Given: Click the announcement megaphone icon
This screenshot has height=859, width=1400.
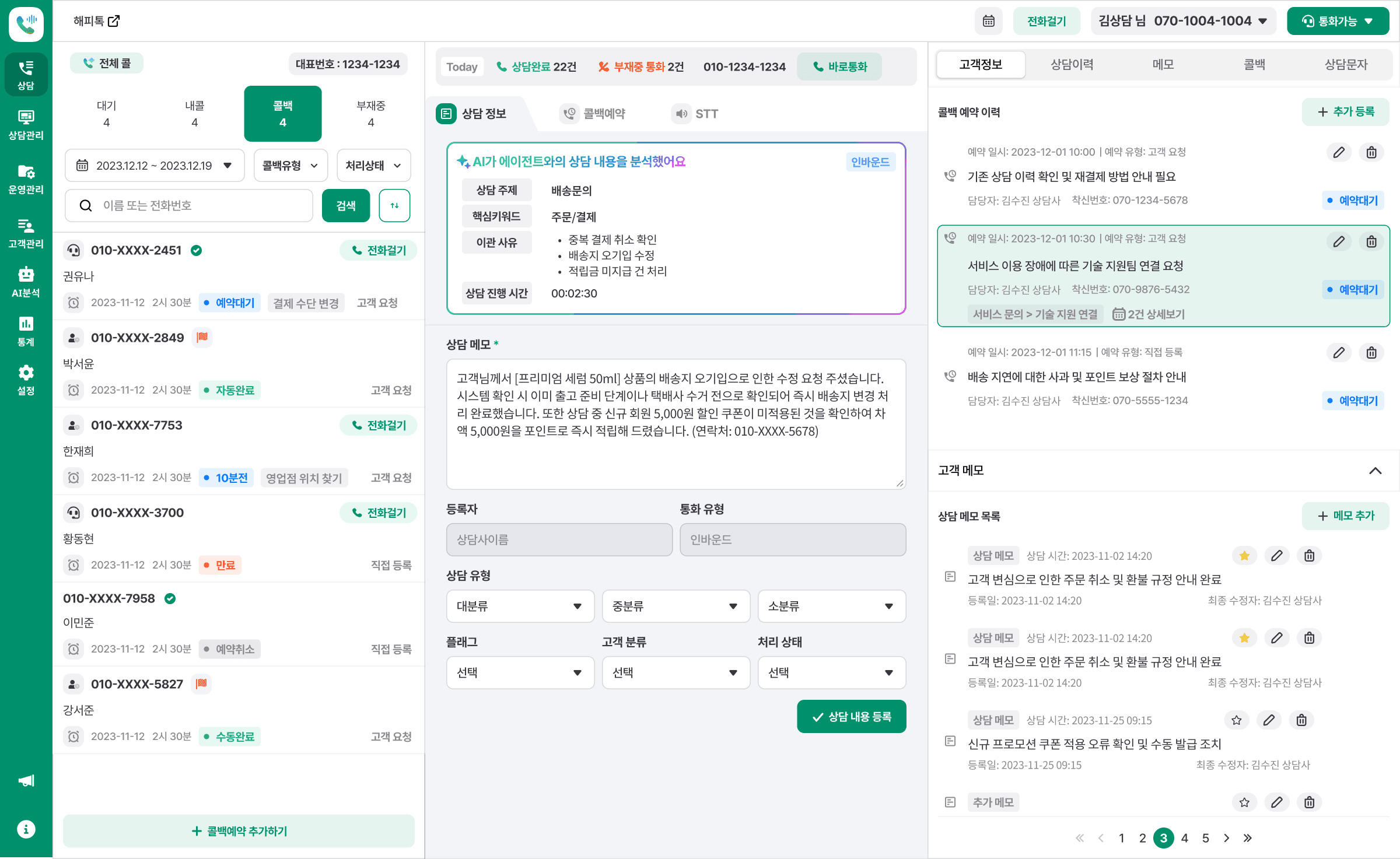Looking at the screenshot, I should click(x=26, y=781).
